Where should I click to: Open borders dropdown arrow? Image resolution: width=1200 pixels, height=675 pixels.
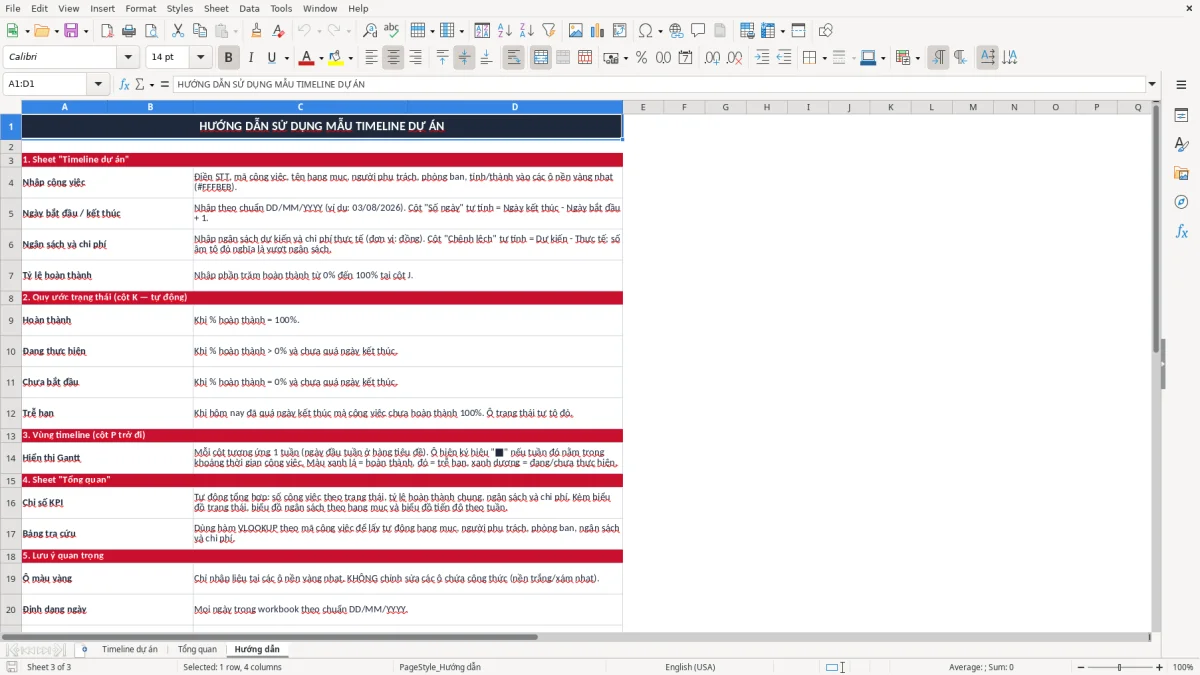823,58
